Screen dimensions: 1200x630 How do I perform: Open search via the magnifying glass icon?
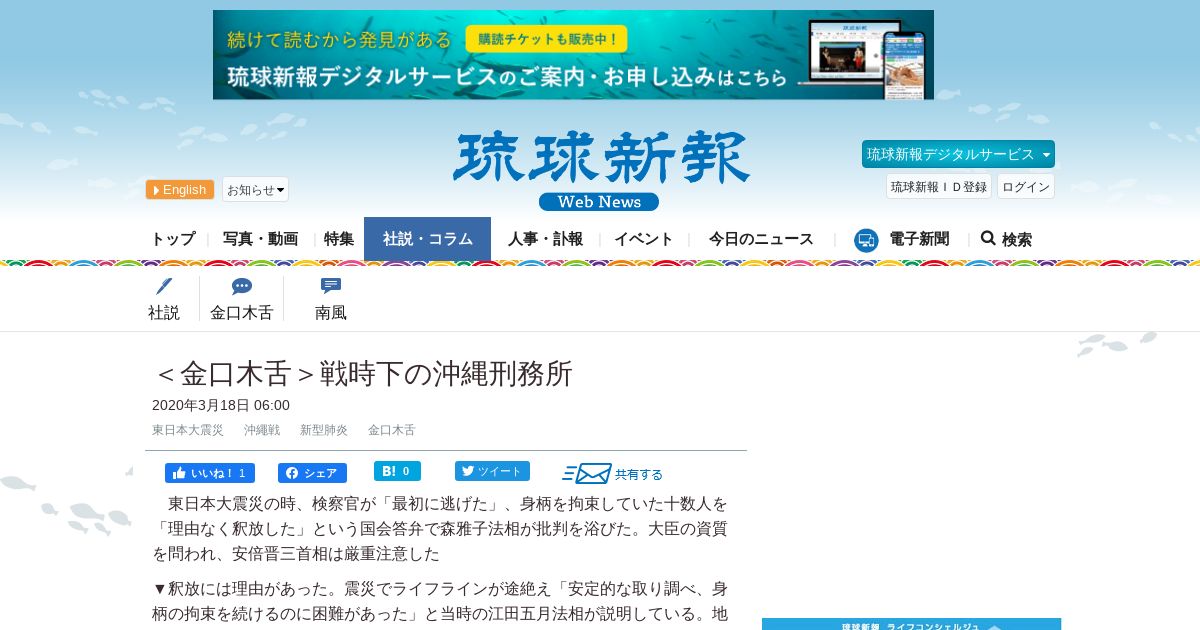coord(988,238)
